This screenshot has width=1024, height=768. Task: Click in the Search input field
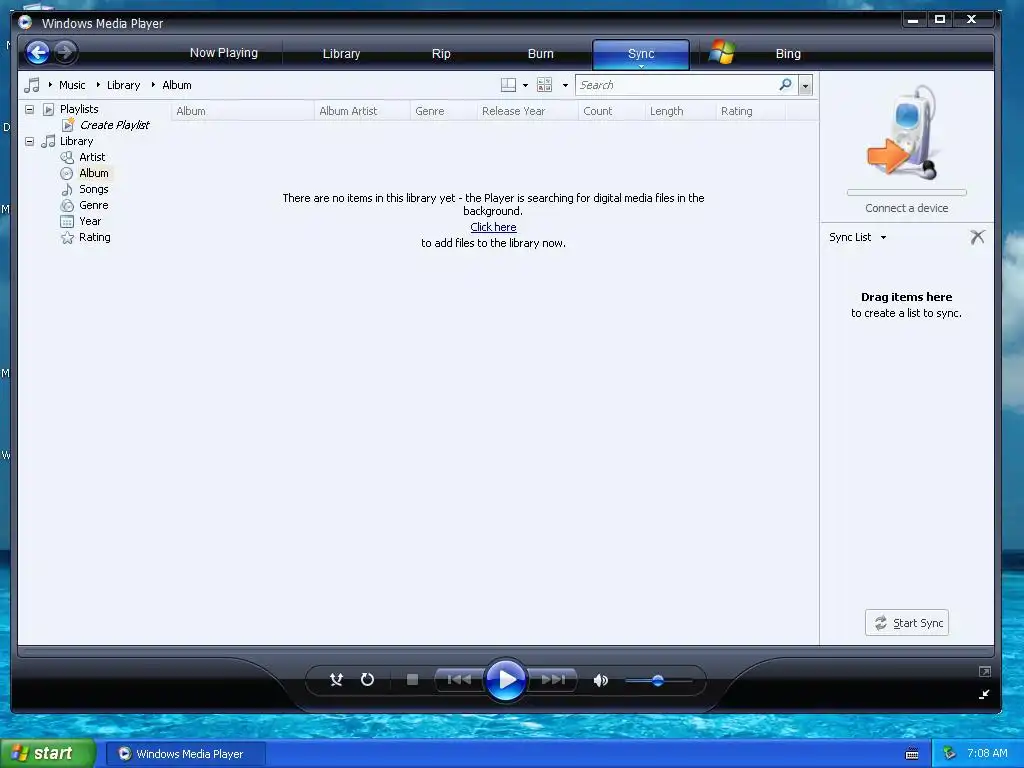tap(676, 85)
